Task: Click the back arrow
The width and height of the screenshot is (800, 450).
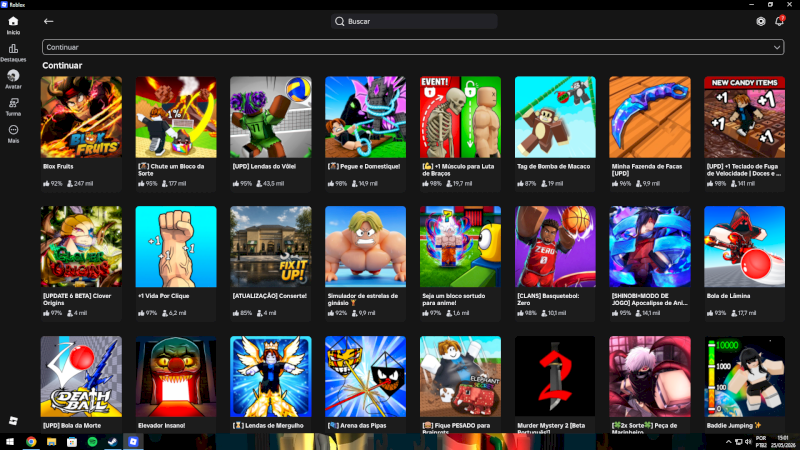Action: (x=48, y=21)
